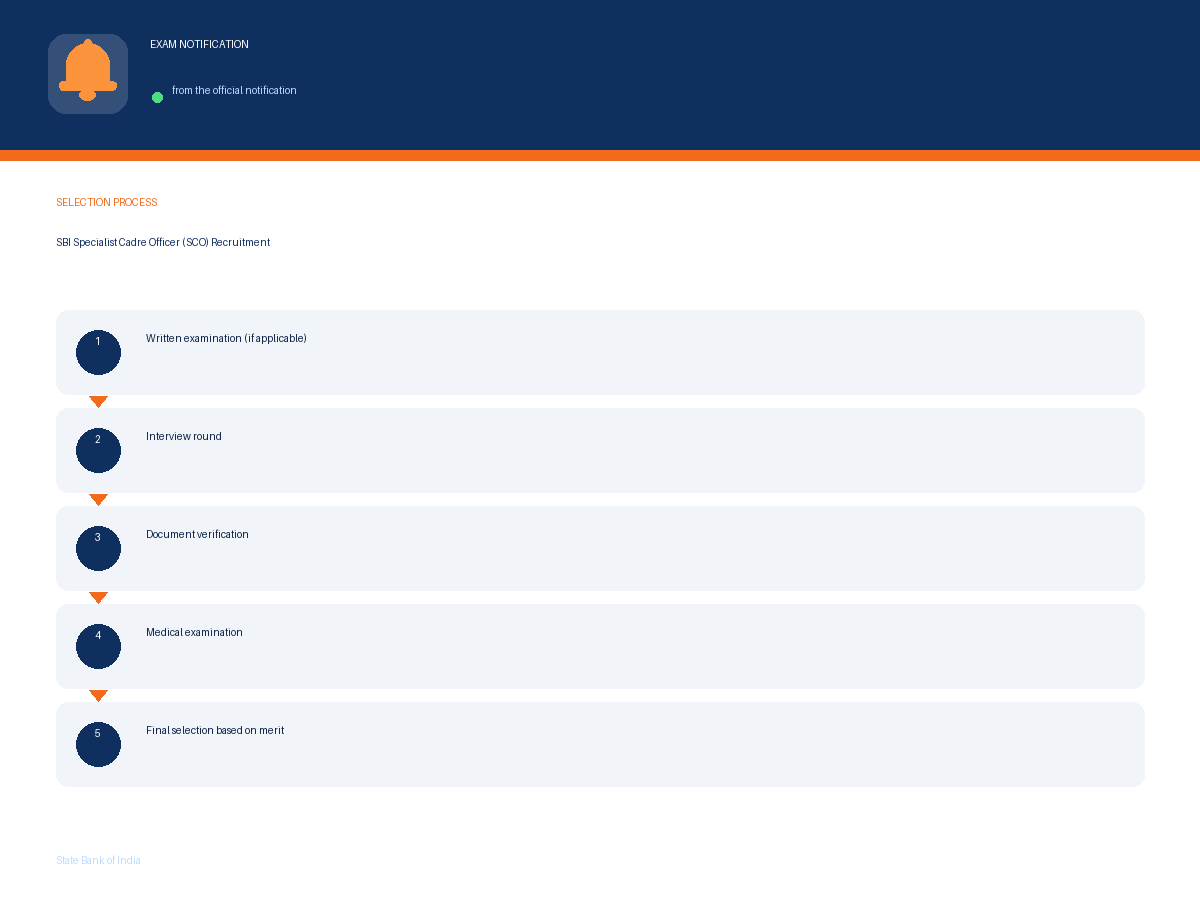
Task: Select step 3 number circle
Action: [98, 548]
